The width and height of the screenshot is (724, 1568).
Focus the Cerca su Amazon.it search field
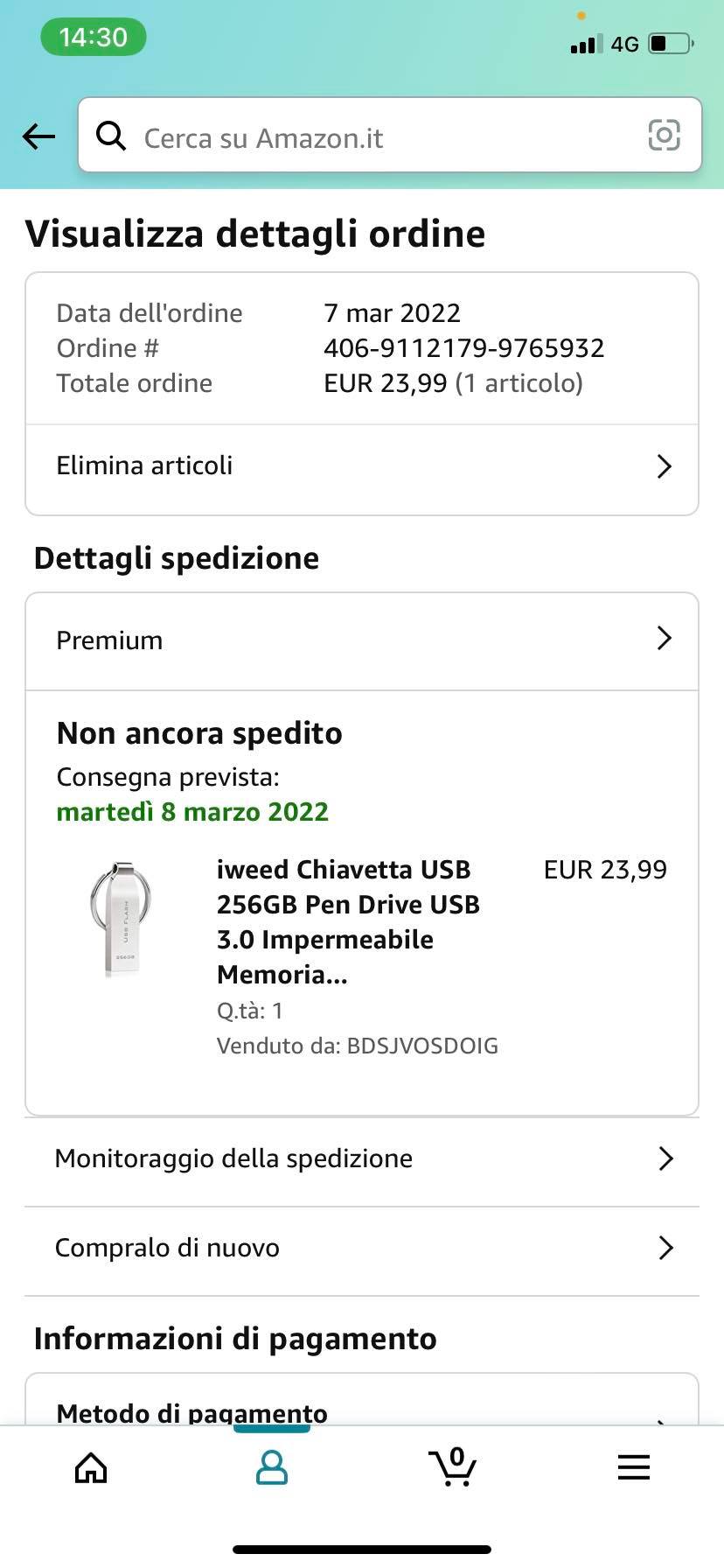coord(385,137)
